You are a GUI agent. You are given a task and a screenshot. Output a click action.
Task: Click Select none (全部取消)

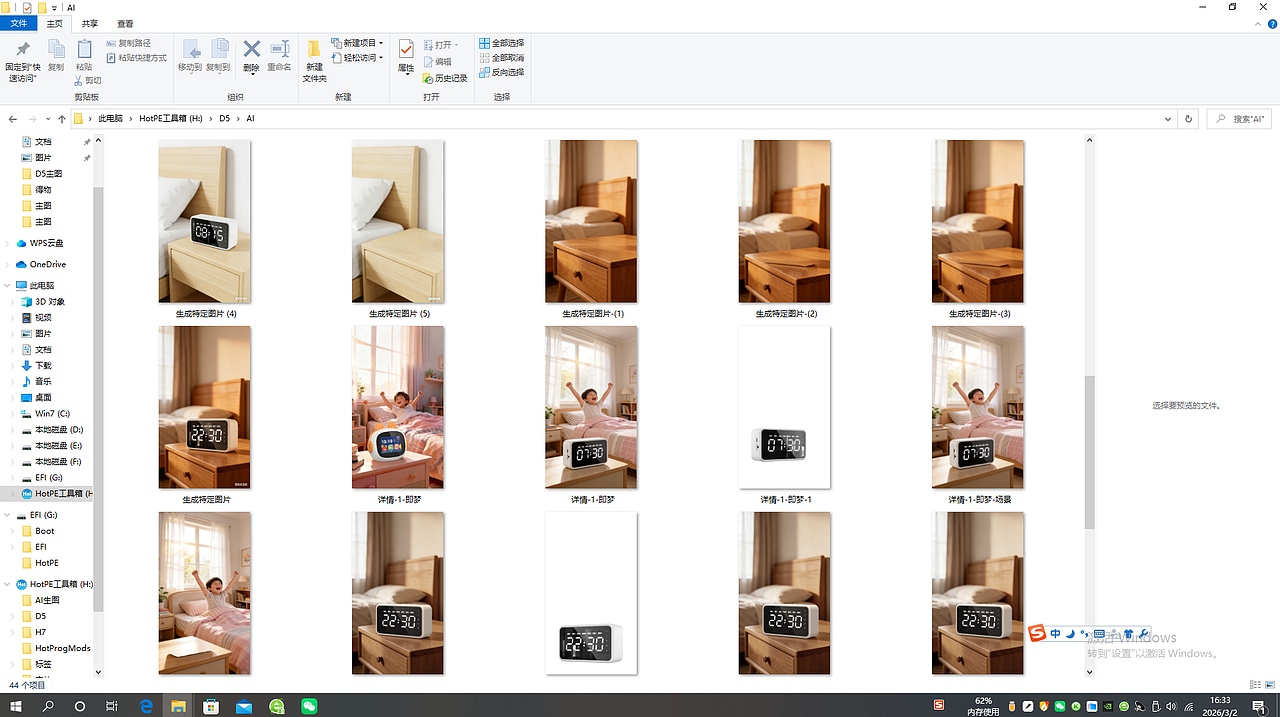point(502,58)
